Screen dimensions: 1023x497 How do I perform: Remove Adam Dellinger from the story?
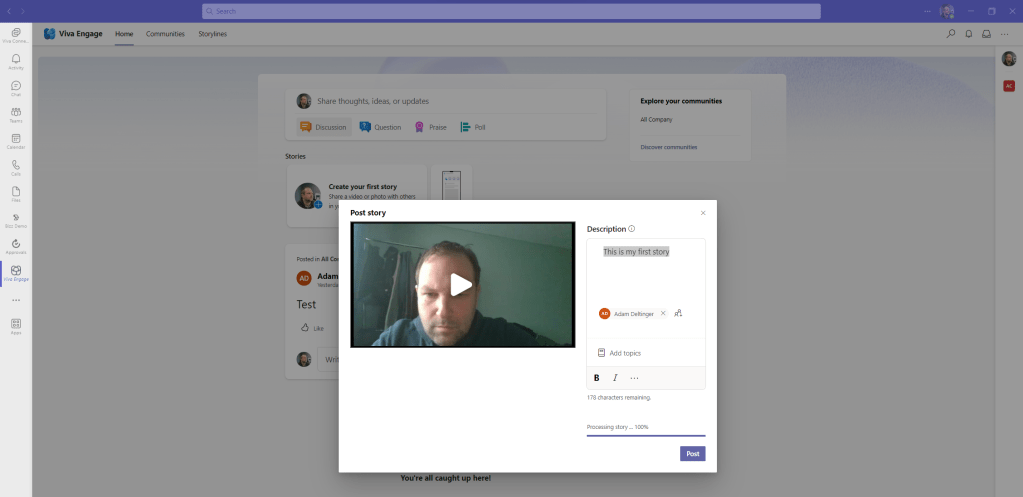click(x=662, y=313)
